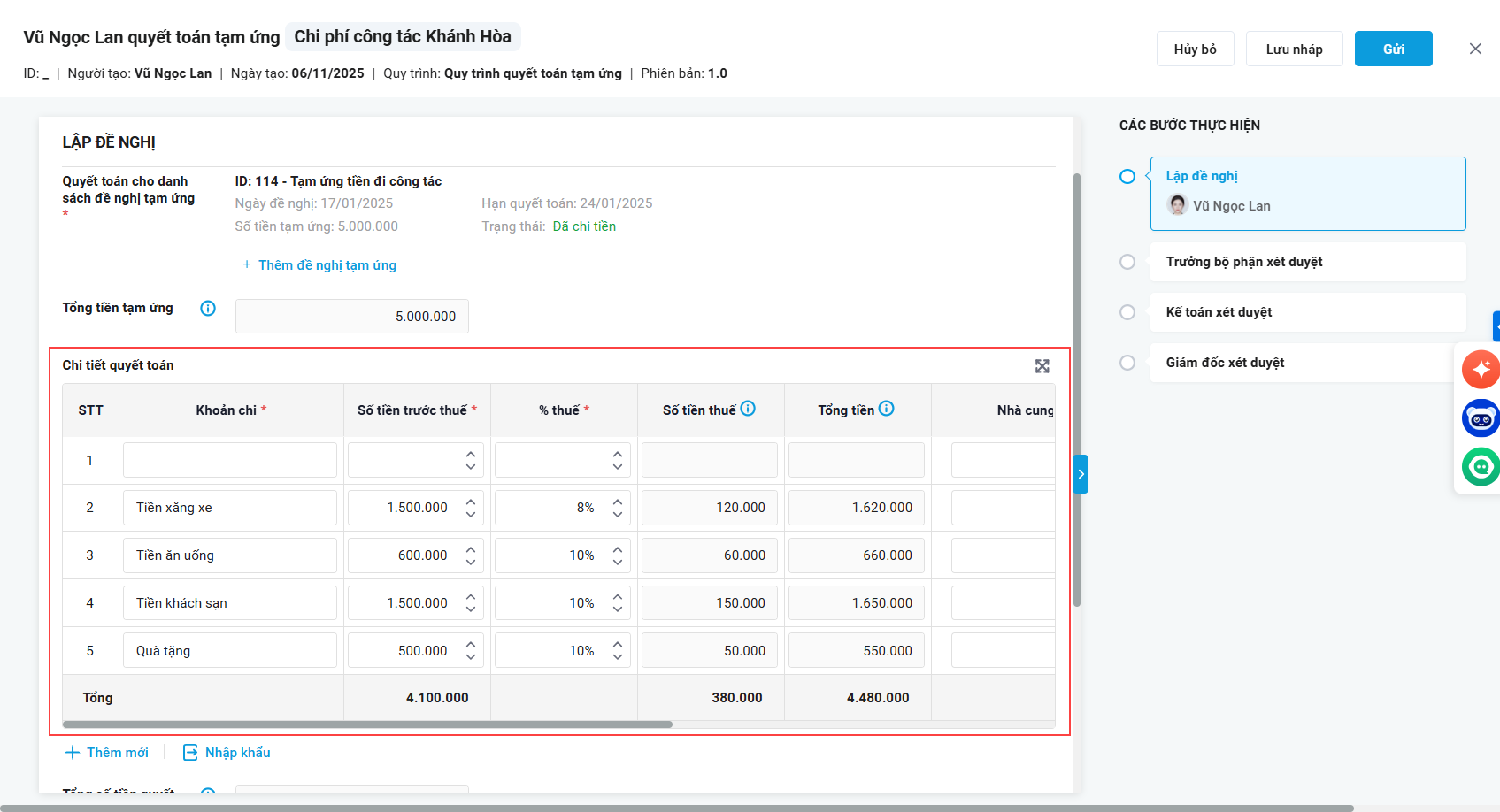Open the info icon beside Tổng tiền tạm ứng
The height and width of the screenshot is (812, 1500).
208,309
